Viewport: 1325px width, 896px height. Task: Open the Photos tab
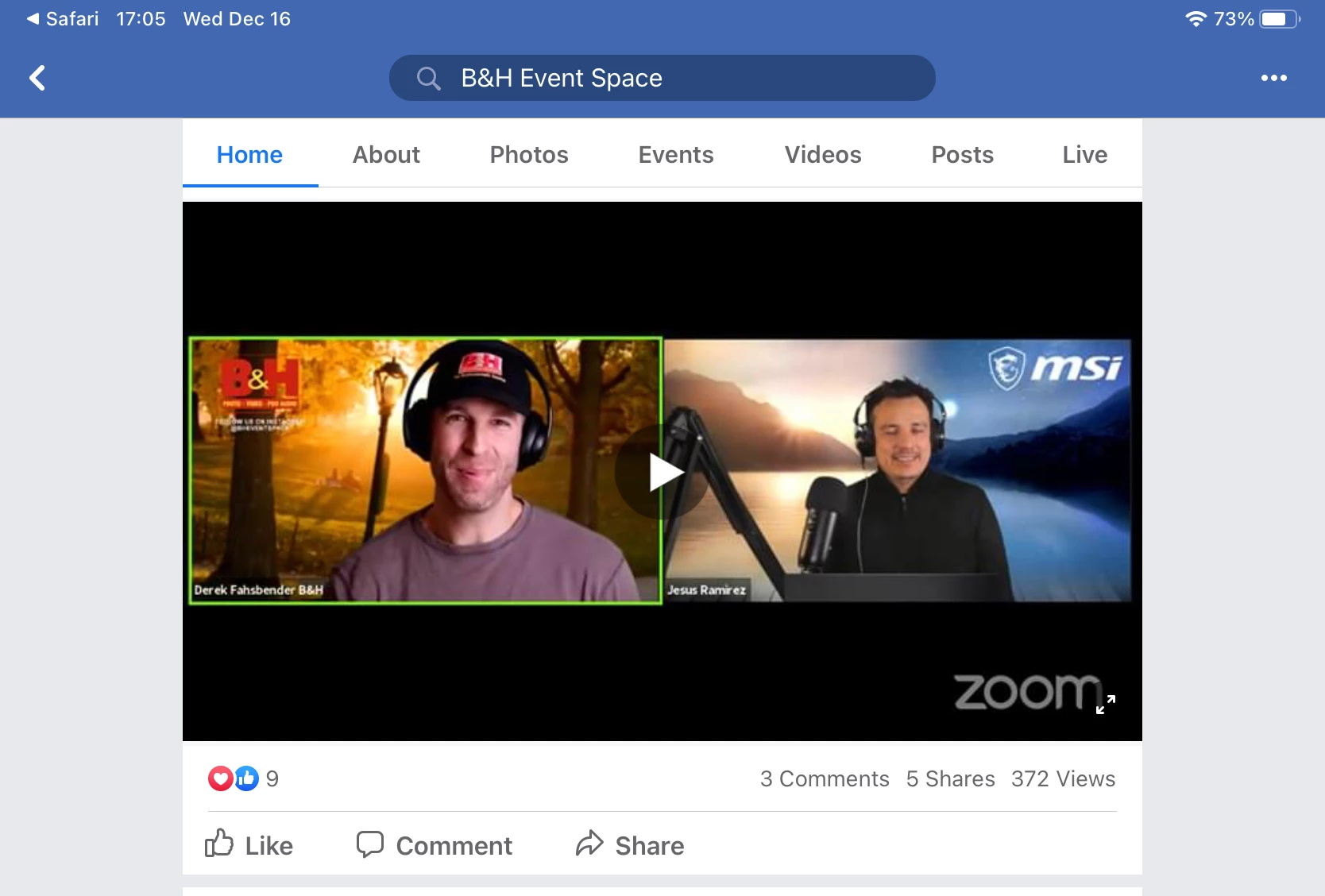pyautogui.click(x=529, y=154)
